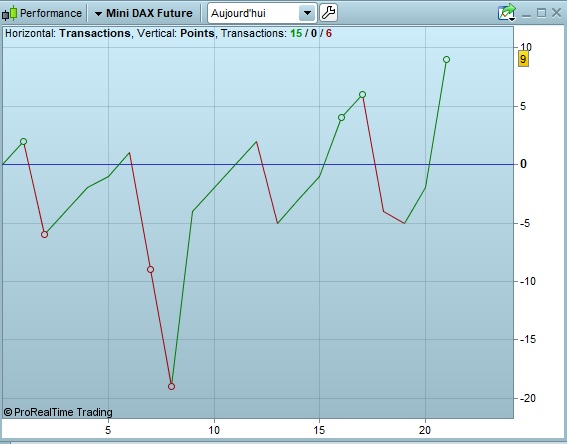Select the final green point at transaction 21

(447, 59)
